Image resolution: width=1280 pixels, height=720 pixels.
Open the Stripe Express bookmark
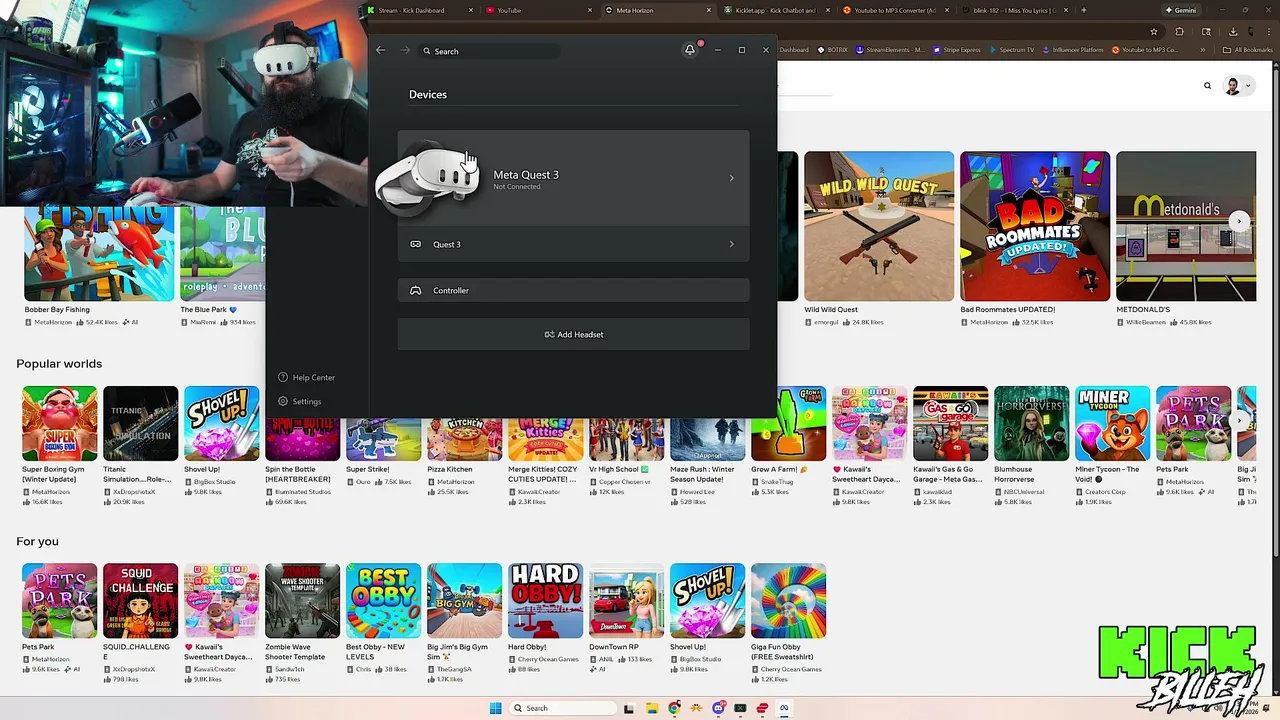click(957, 49)
